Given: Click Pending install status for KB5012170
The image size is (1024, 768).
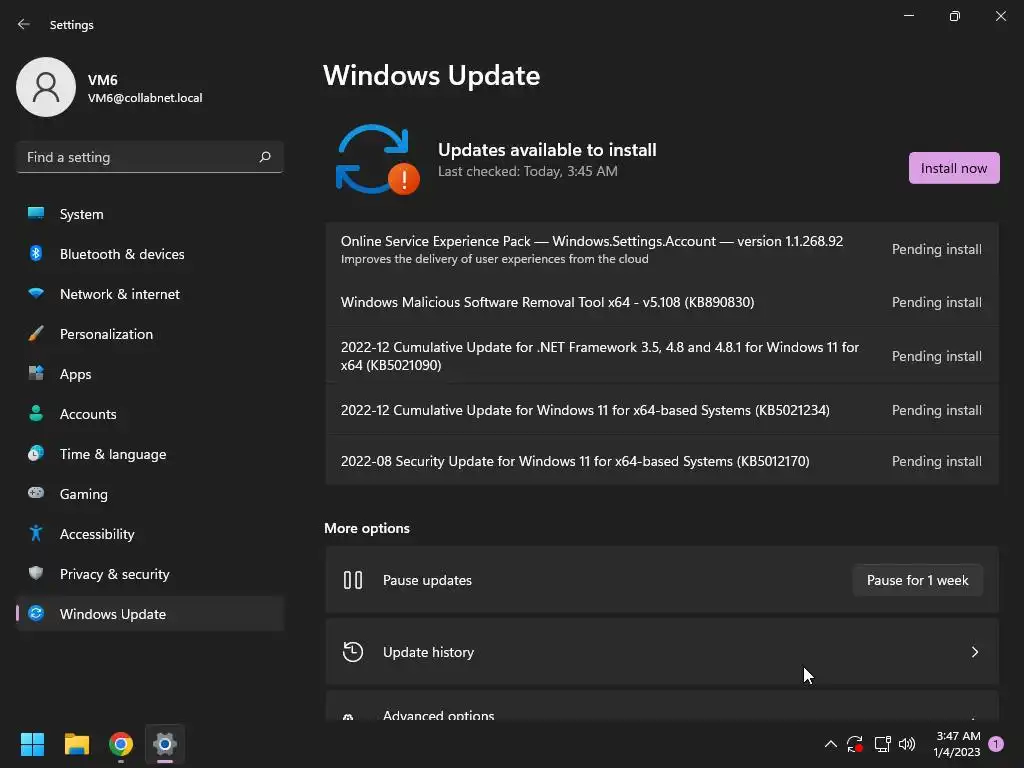Looking at the screenshot, I should tap(936, 461).
